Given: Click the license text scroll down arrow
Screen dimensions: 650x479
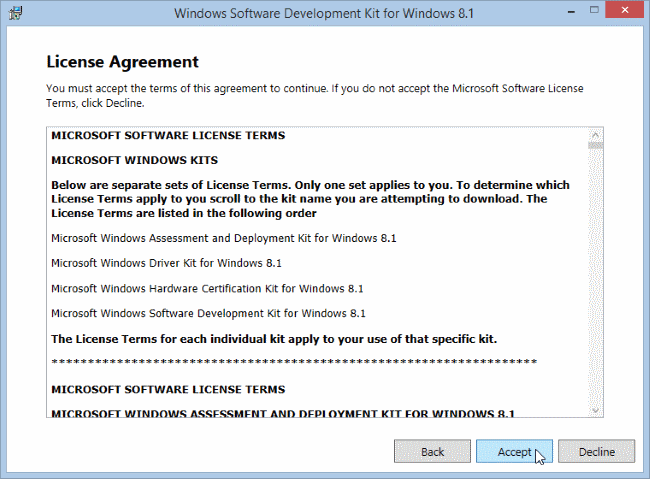Looking at the screenshot, I should (595, 409).
